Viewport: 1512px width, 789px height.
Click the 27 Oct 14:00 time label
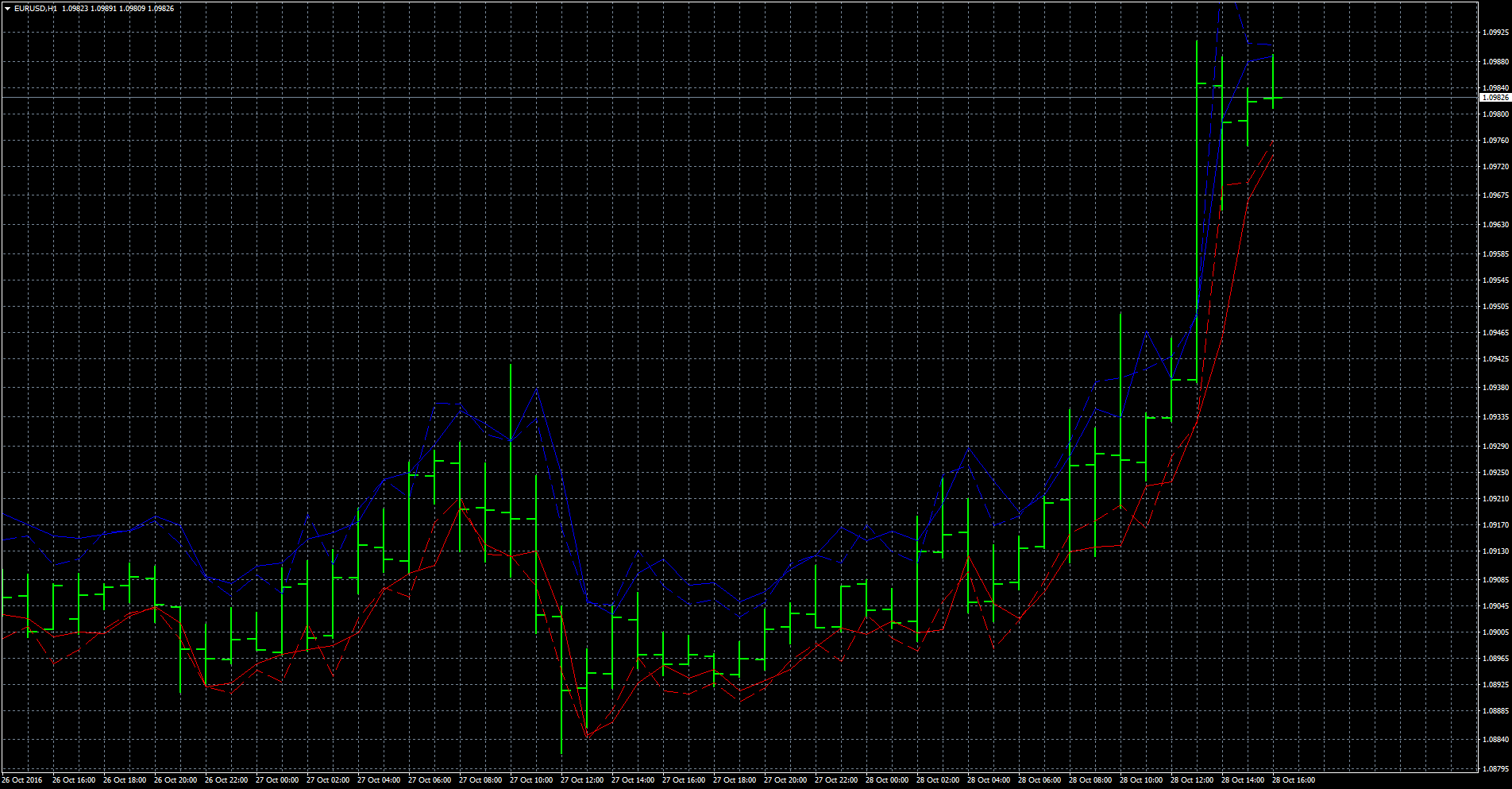coord(633,780)
